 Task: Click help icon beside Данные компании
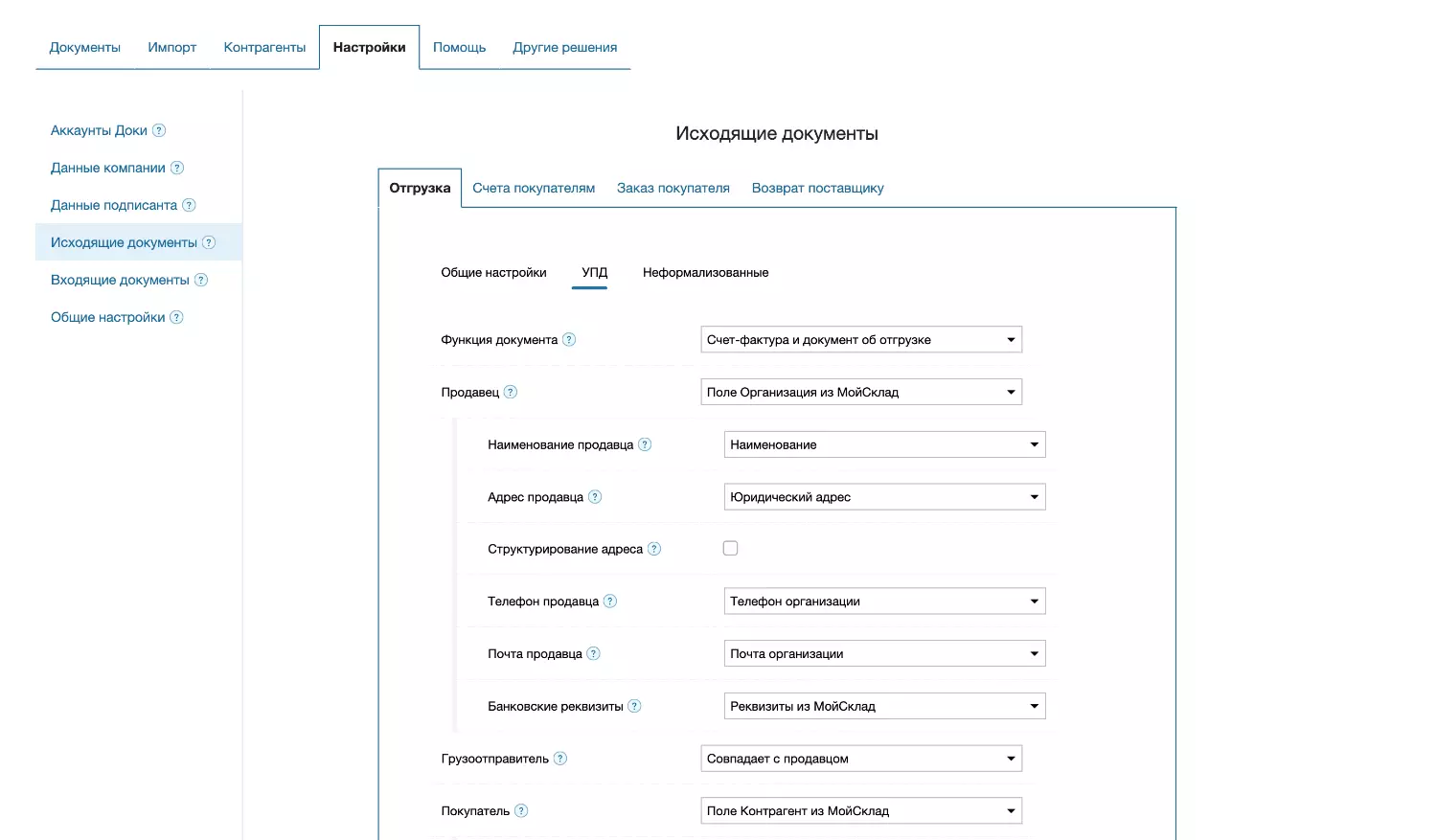(x=177, y=168)
